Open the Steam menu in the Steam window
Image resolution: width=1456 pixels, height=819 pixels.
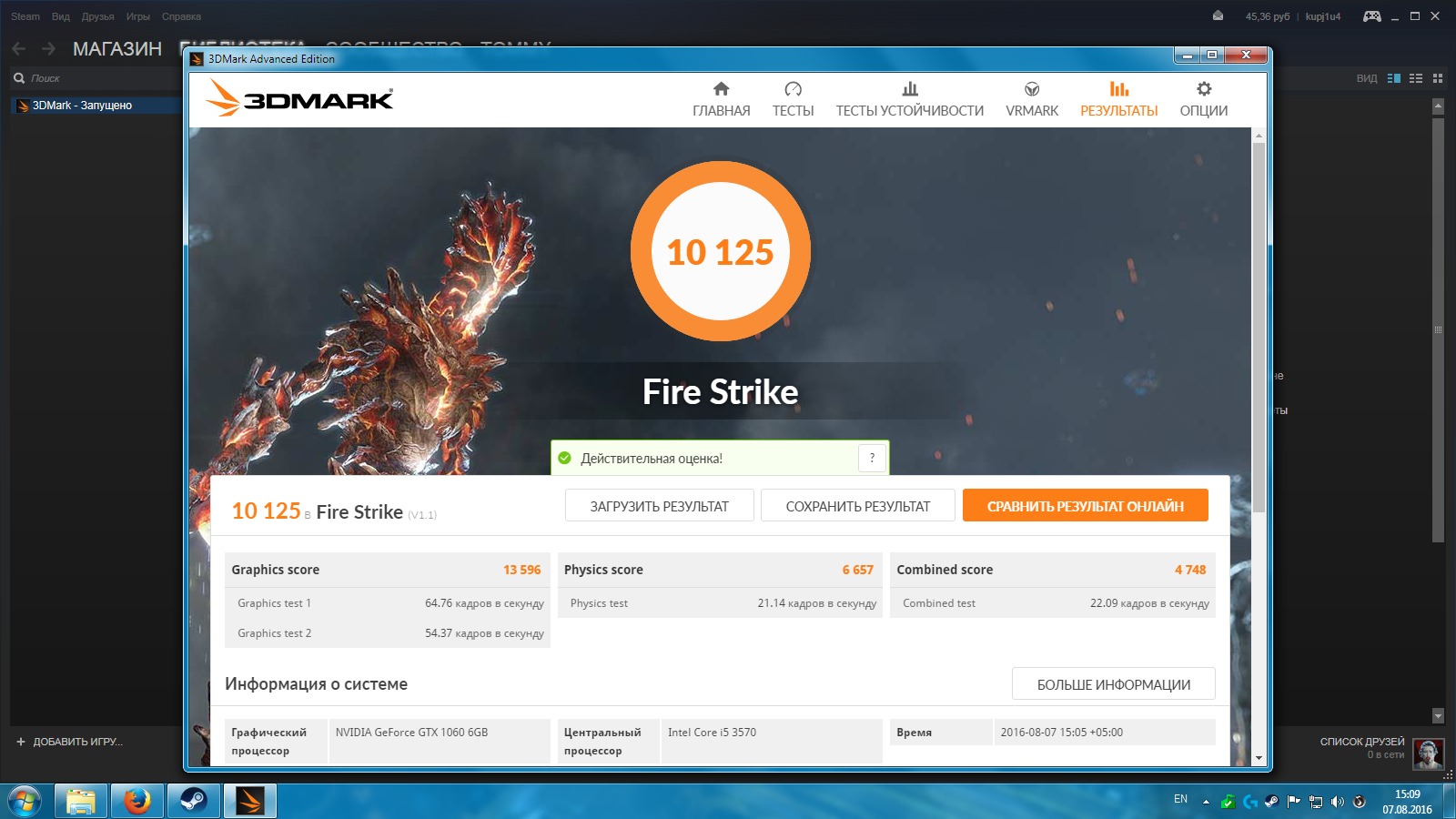[25, 16]
